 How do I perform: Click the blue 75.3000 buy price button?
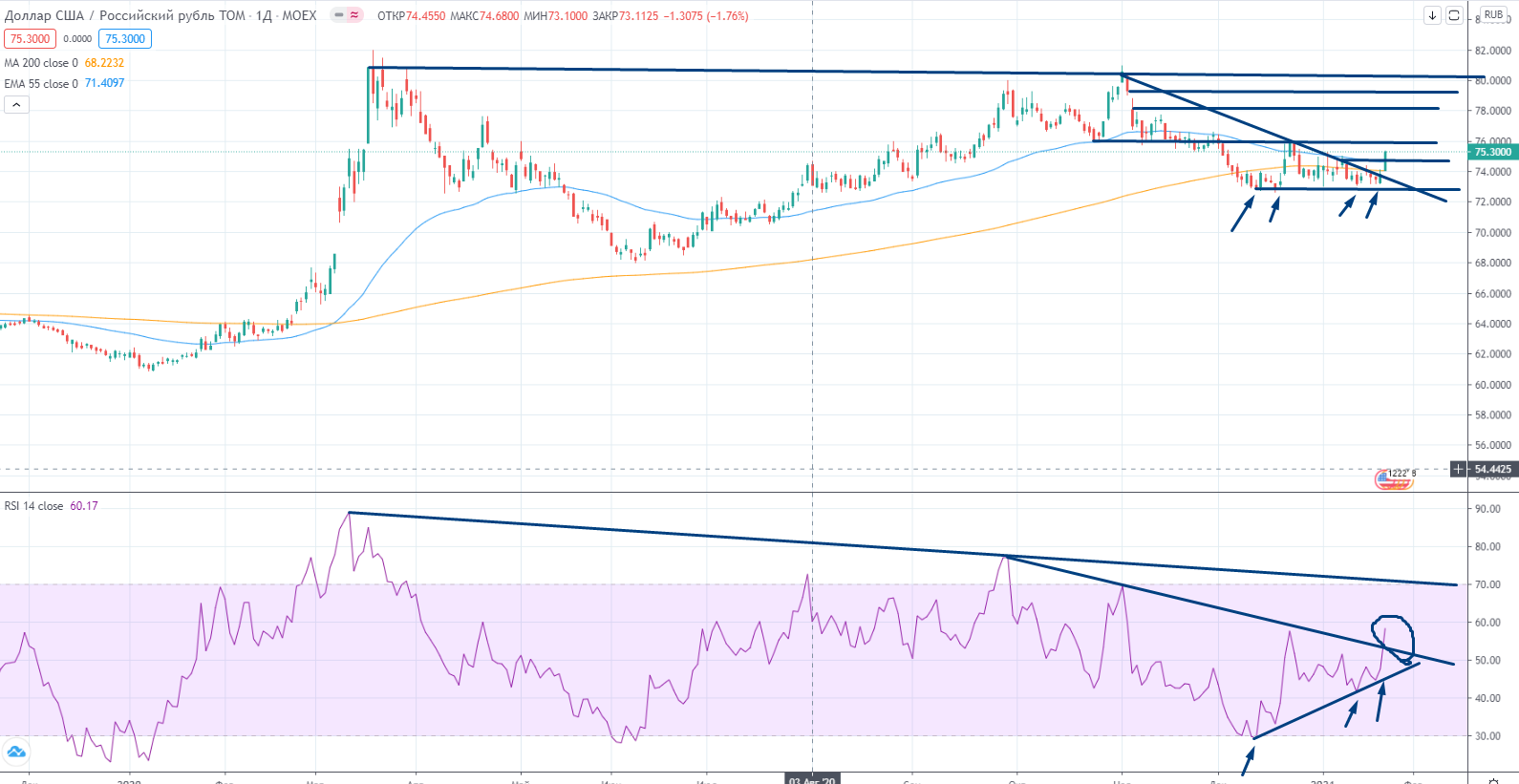point(125,39)
